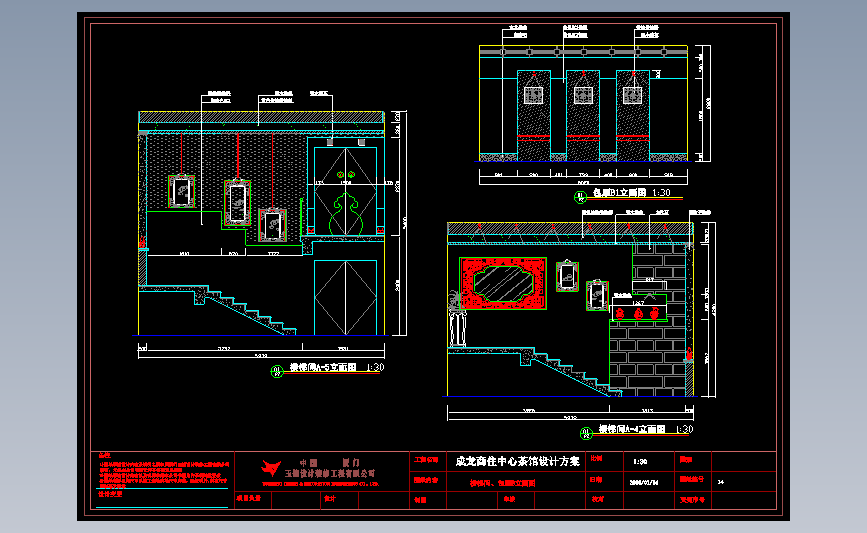Select the project title 成龙商住中心茶馆设计方案
Image resolution: width=867 pixels, height=533 pixels.
pos(518,461)
